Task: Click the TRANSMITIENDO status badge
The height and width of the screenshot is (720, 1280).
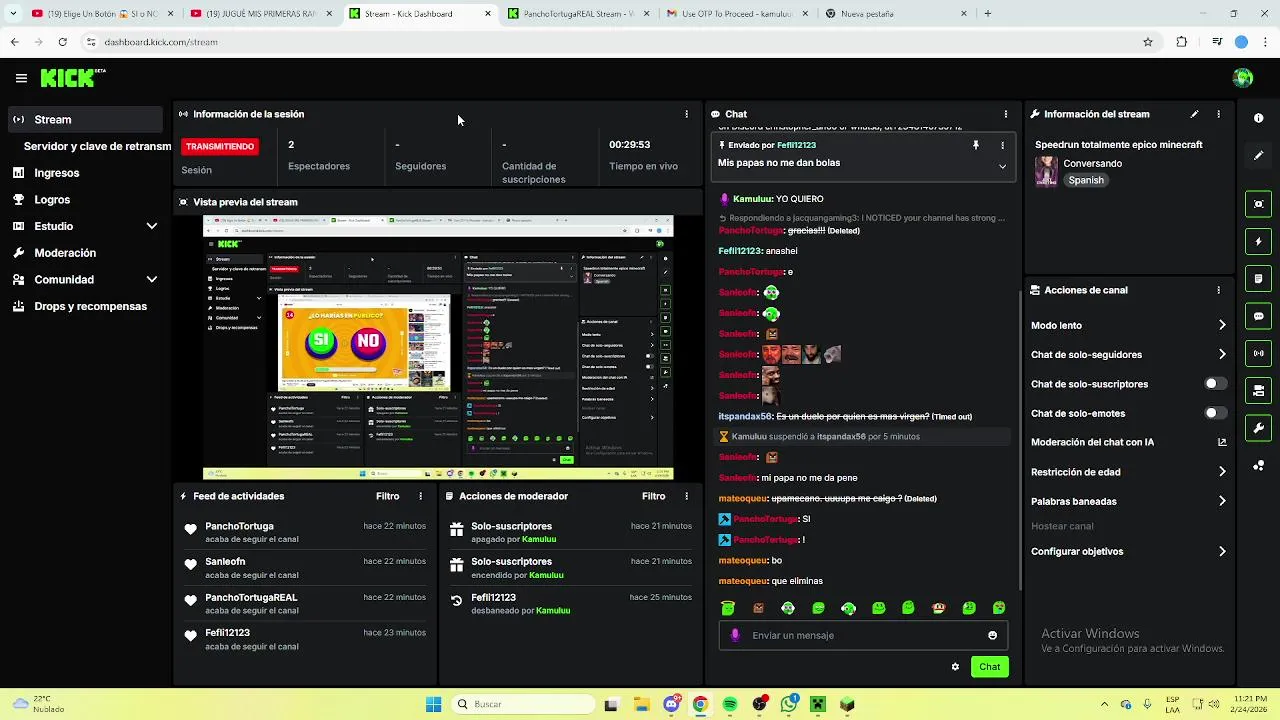Action: coord(220,146)
